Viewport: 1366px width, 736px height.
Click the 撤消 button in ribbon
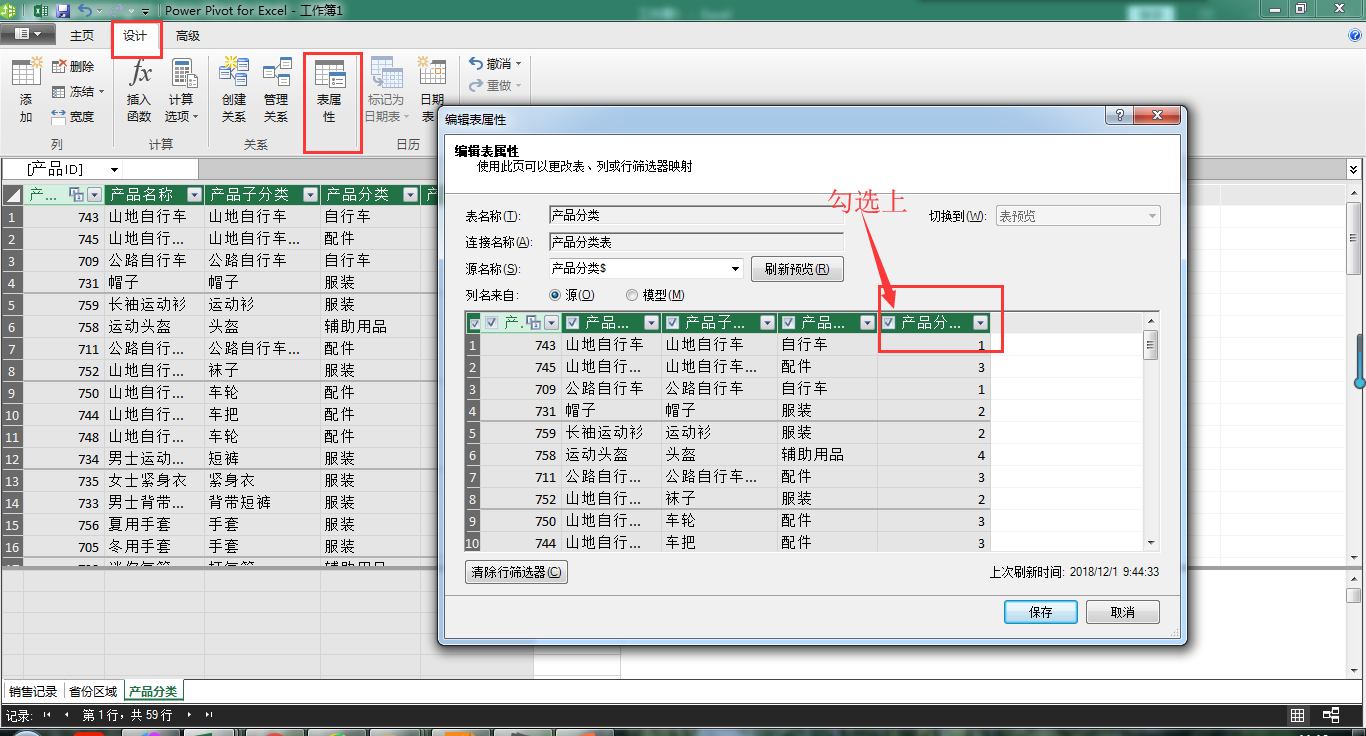pos(495,63)
